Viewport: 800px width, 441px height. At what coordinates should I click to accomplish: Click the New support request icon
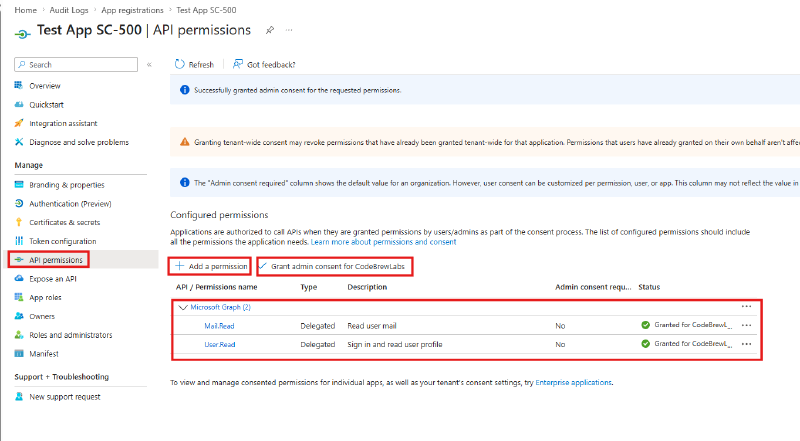point(19,397)
